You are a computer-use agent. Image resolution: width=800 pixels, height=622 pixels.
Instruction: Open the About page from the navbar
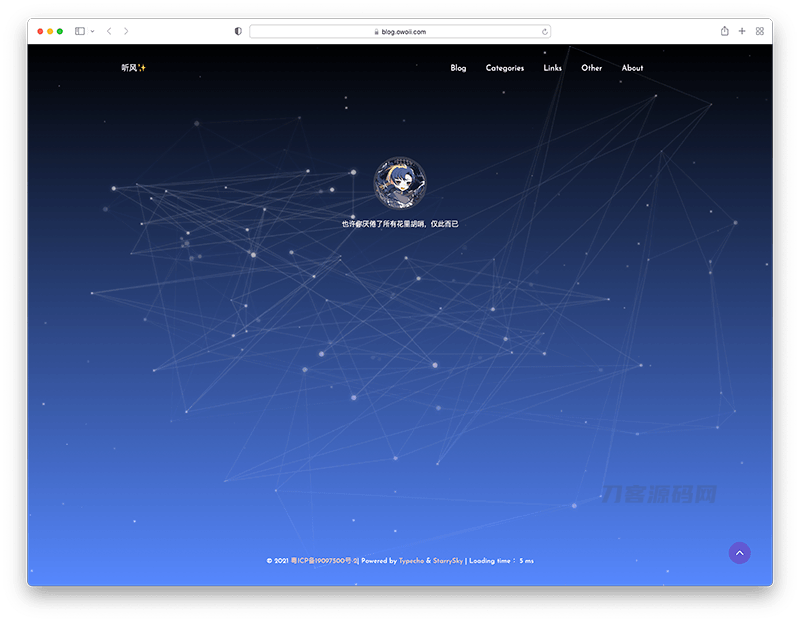632,68
